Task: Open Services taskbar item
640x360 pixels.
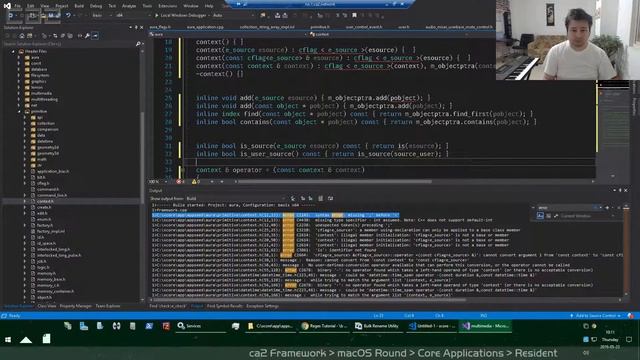Action: point(200,326)
